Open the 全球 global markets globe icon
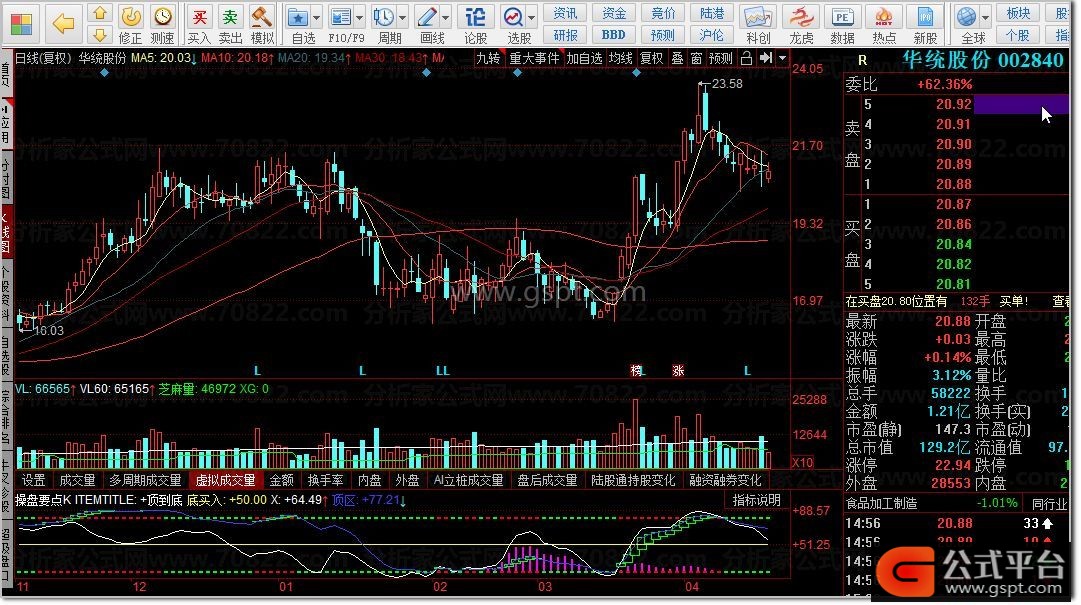The height and width of the screenshot is (605, 1081). click(x=967, y=17)
